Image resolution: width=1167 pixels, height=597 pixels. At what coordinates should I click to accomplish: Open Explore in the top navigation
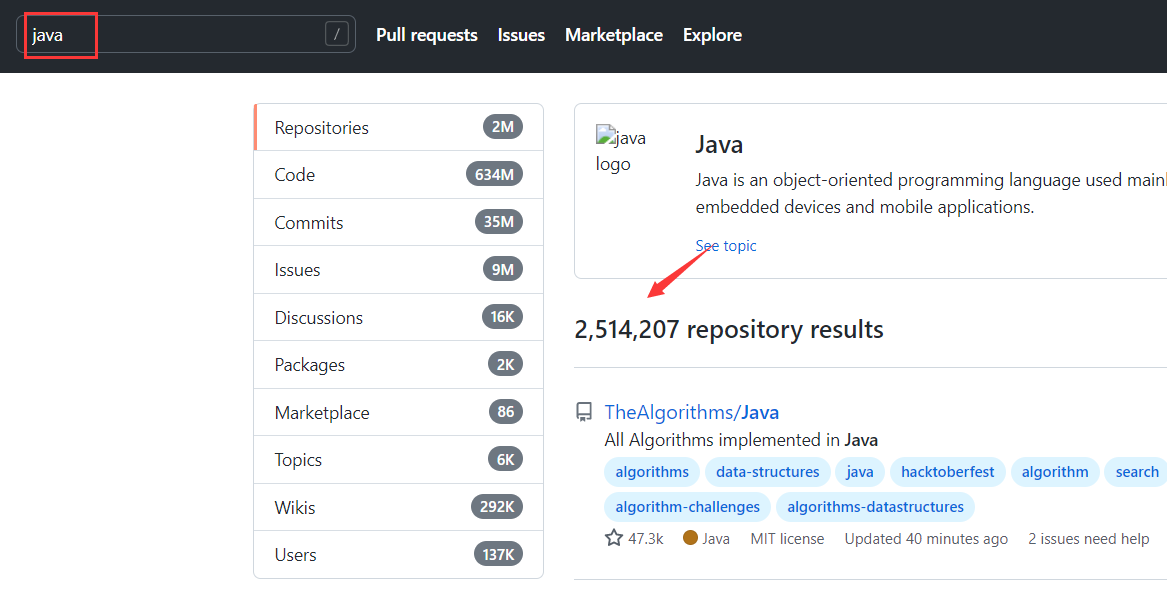712,35
